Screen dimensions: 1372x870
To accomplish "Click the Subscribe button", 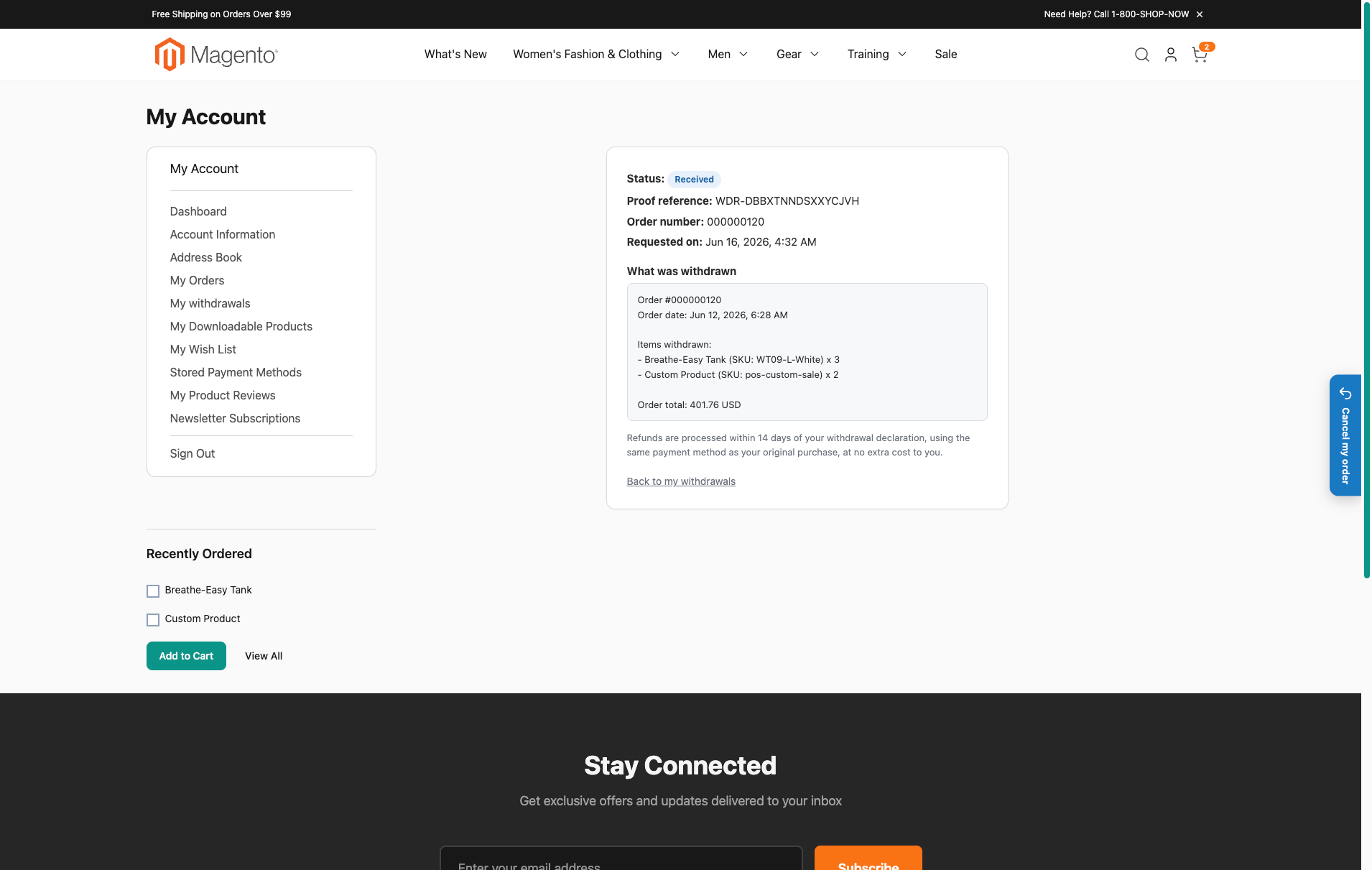I will [868, 859].
